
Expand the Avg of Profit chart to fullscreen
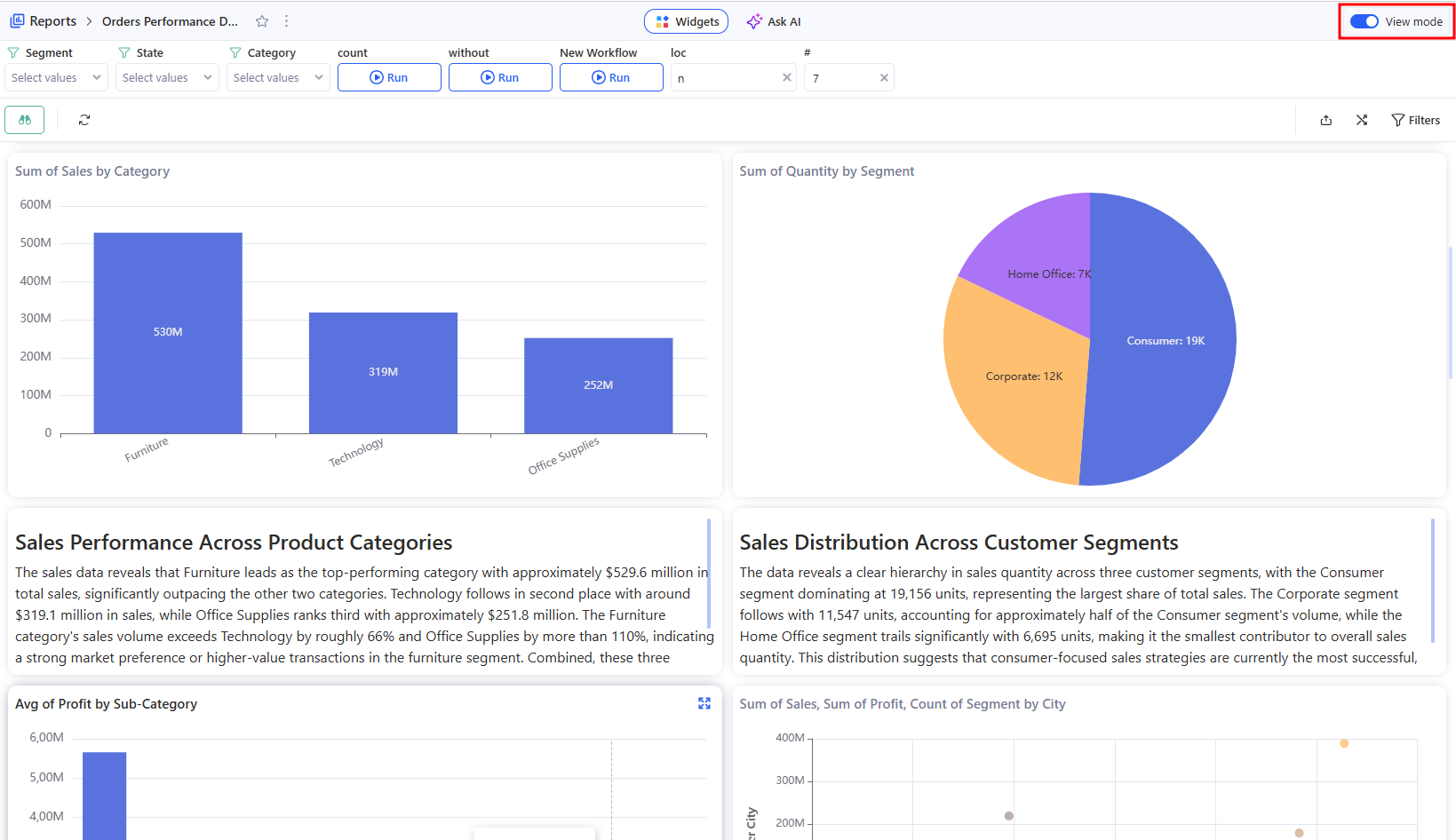704,703
